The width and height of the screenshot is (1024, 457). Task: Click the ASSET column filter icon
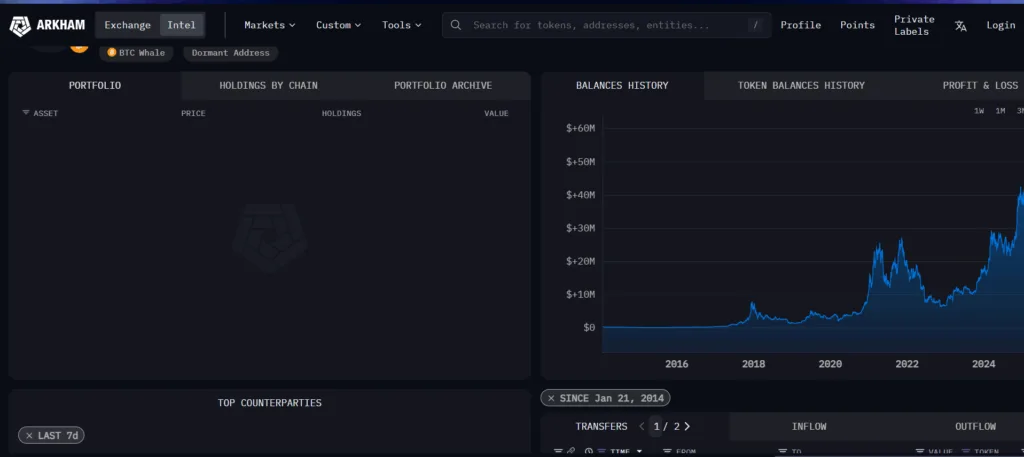click(x=26, y=113)
